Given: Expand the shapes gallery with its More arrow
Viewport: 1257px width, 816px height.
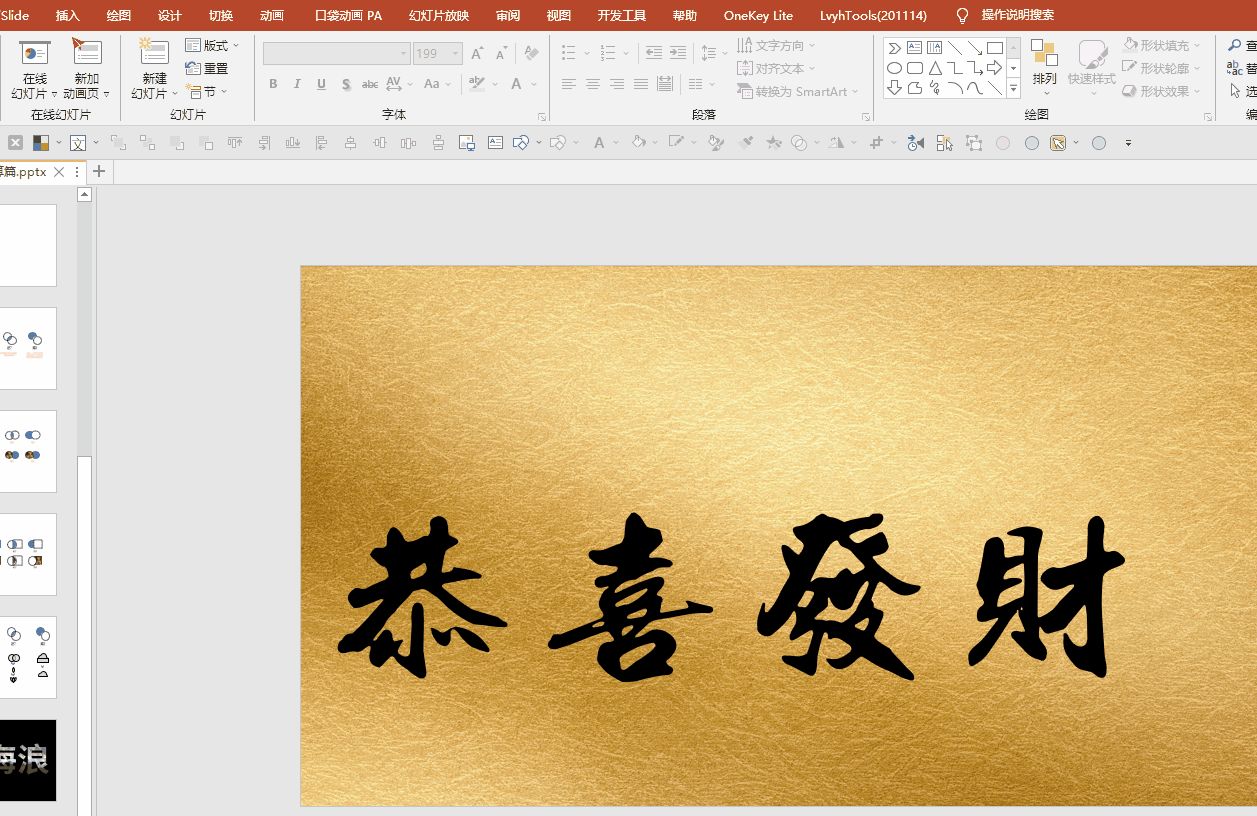Looking at the screenshot, I should 1014,88.
